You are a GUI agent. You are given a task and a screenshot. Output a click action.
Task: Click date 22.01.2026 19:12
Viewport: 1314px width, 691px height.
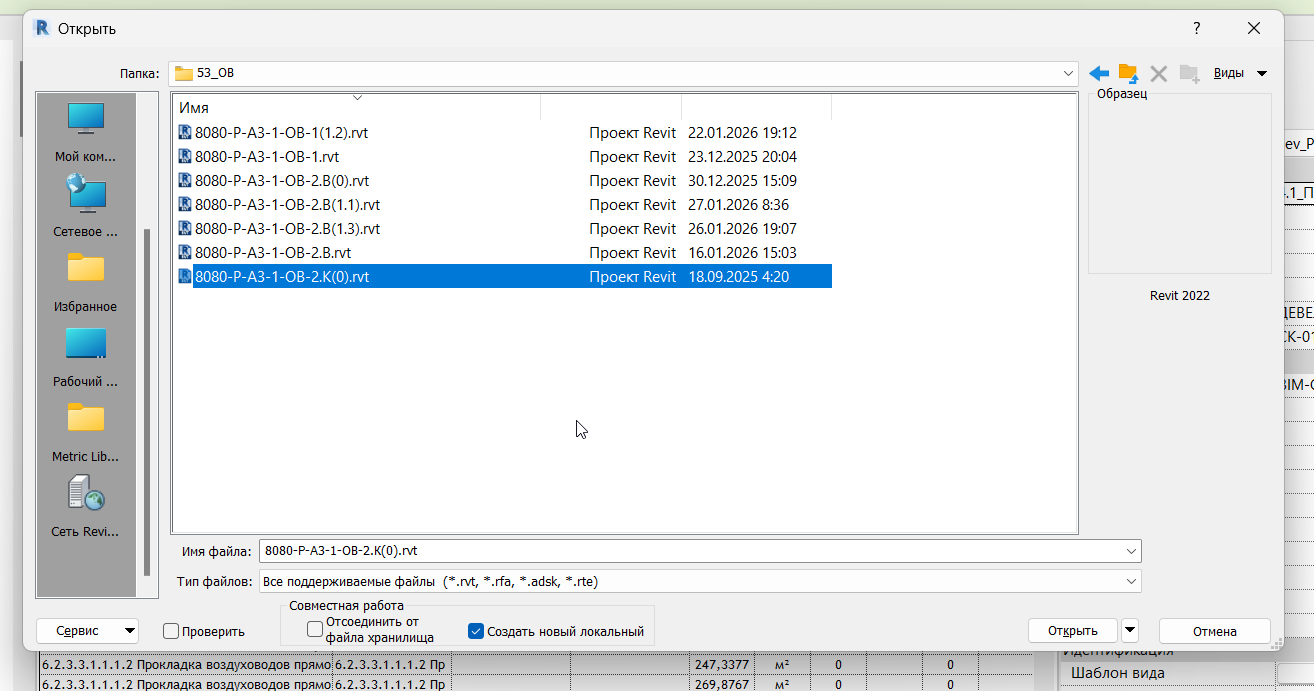[x=742, y=132]
